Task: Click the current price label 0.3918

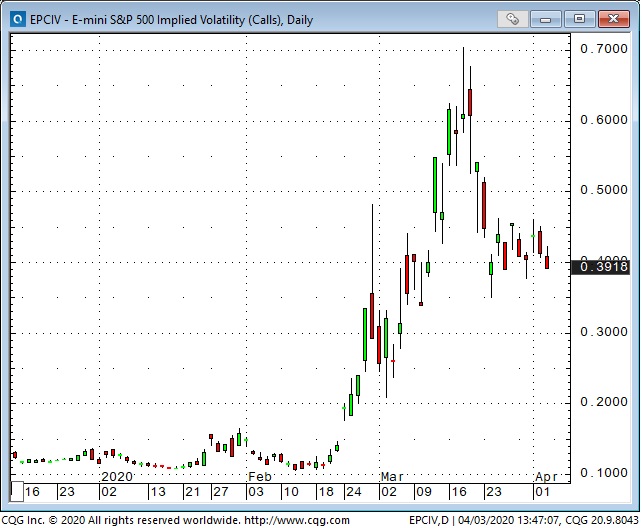Action: coord(601,267)
